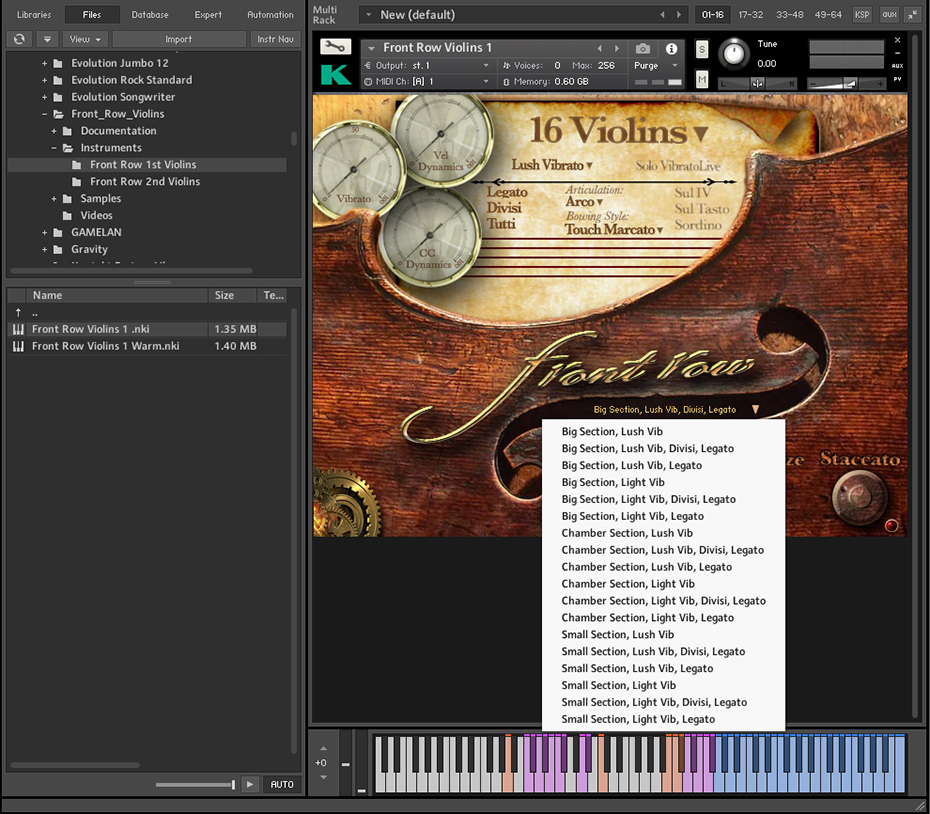
Task: Toggle the AUTO preview button
Action: (282, 784)
